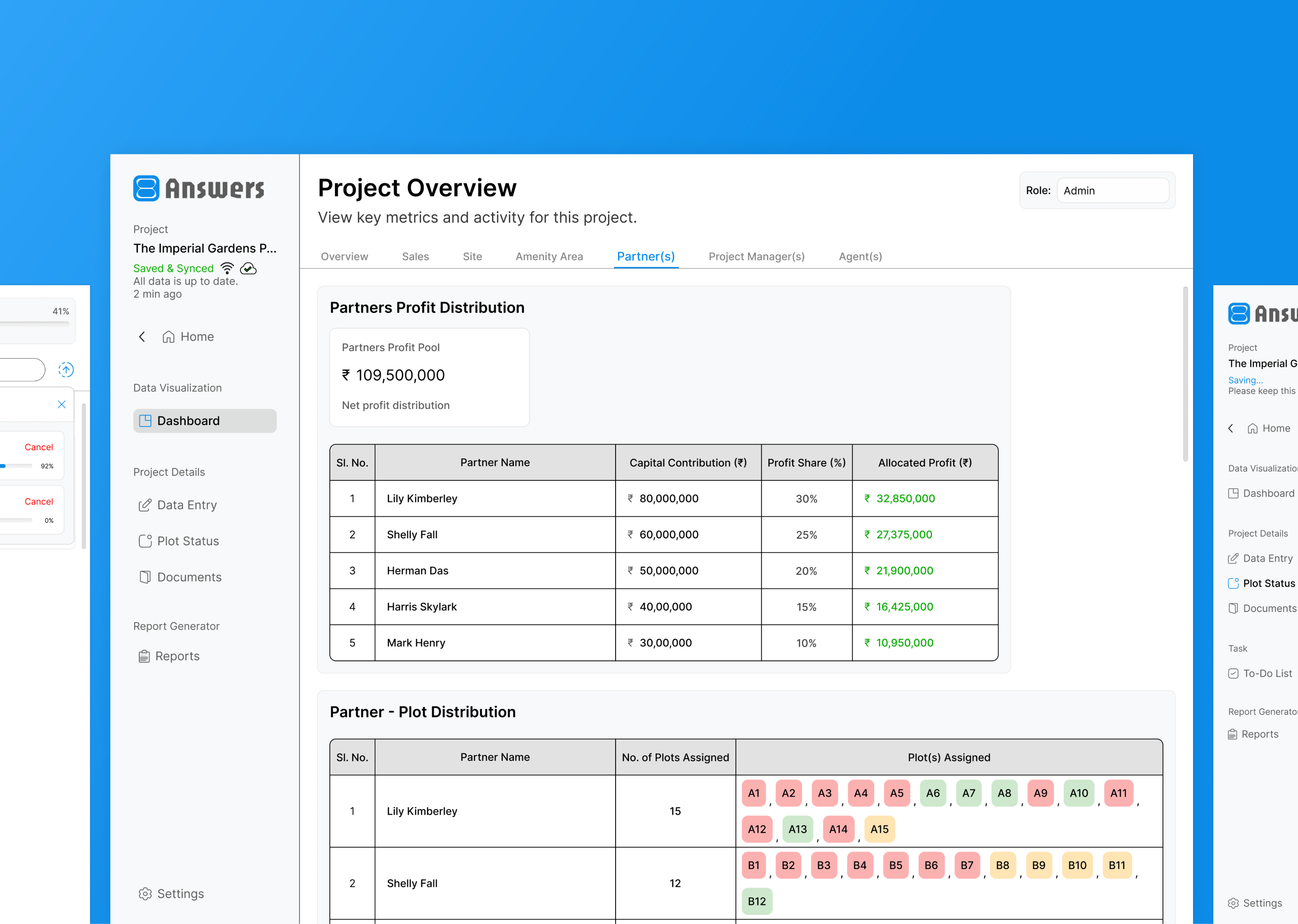Select the Partner(s) tab
Image resolution: width=1298 pixels, height=924 pixels.
(646, 257)
